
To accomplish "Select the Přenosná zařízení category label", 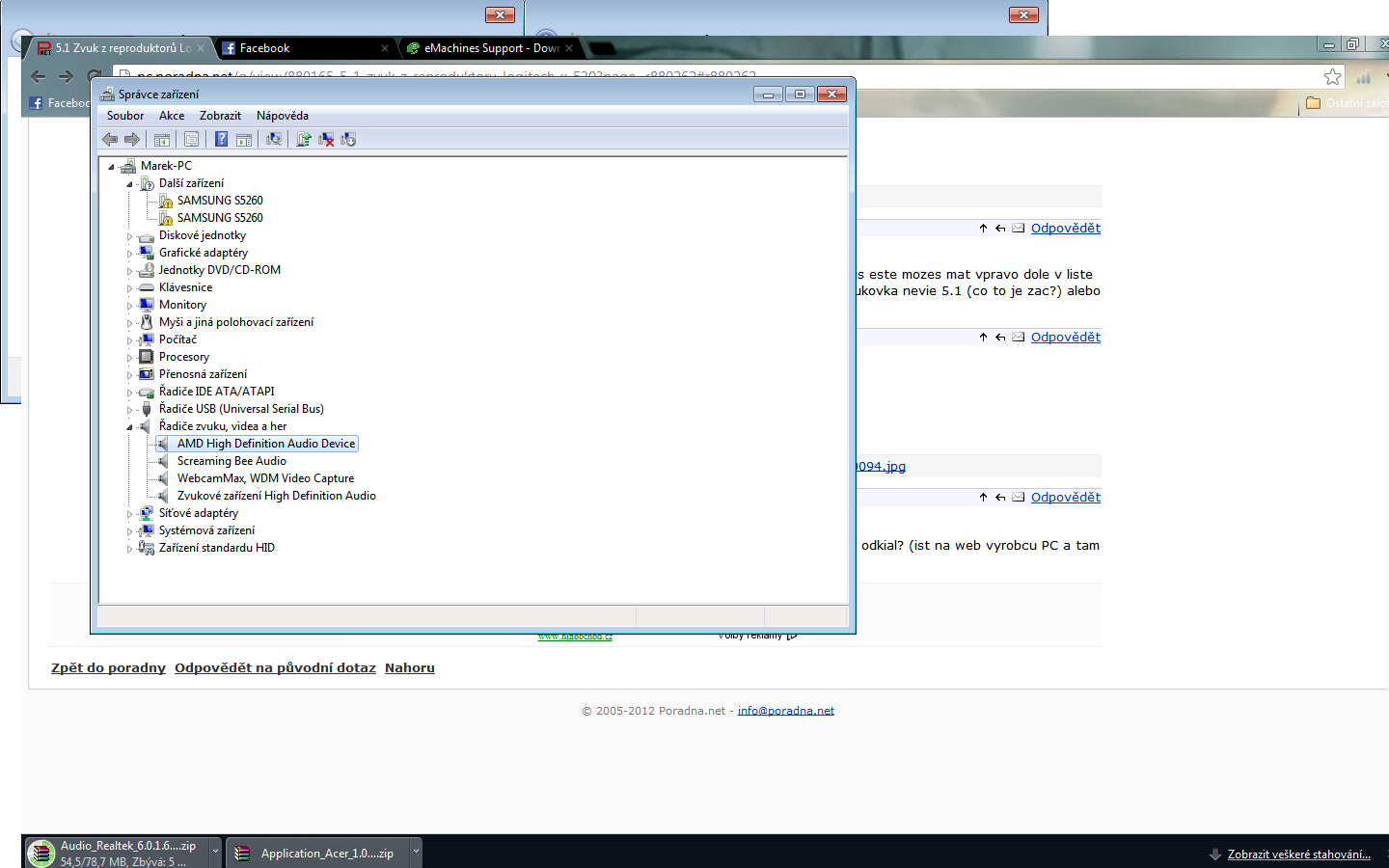I will pos(203,374).
